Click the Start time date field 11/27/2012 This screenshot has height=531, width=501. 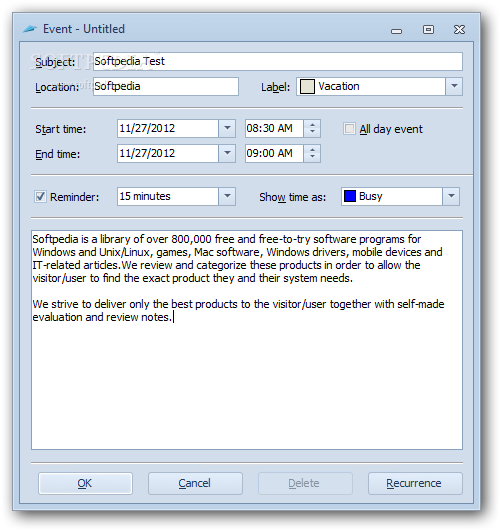pos(168,128)
